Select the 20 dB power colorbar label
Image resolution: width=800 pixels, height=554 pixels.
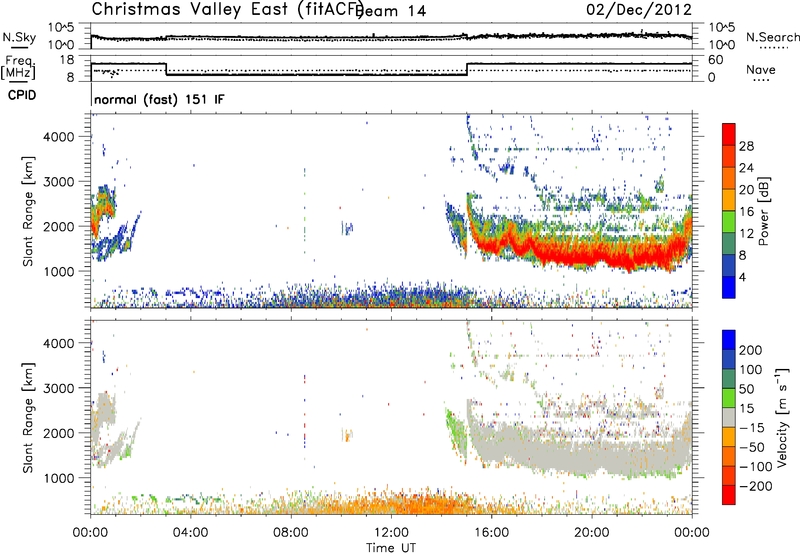click(746, 190)
